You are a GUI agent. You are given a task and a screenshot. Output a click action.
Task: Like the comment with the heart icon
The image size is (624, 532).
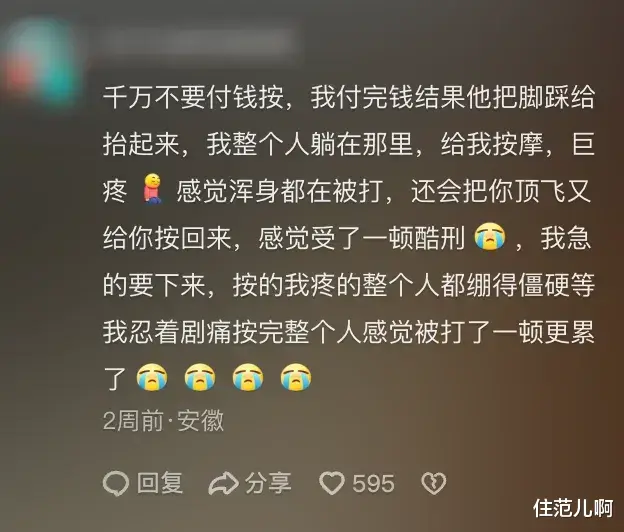click(332, 483)
